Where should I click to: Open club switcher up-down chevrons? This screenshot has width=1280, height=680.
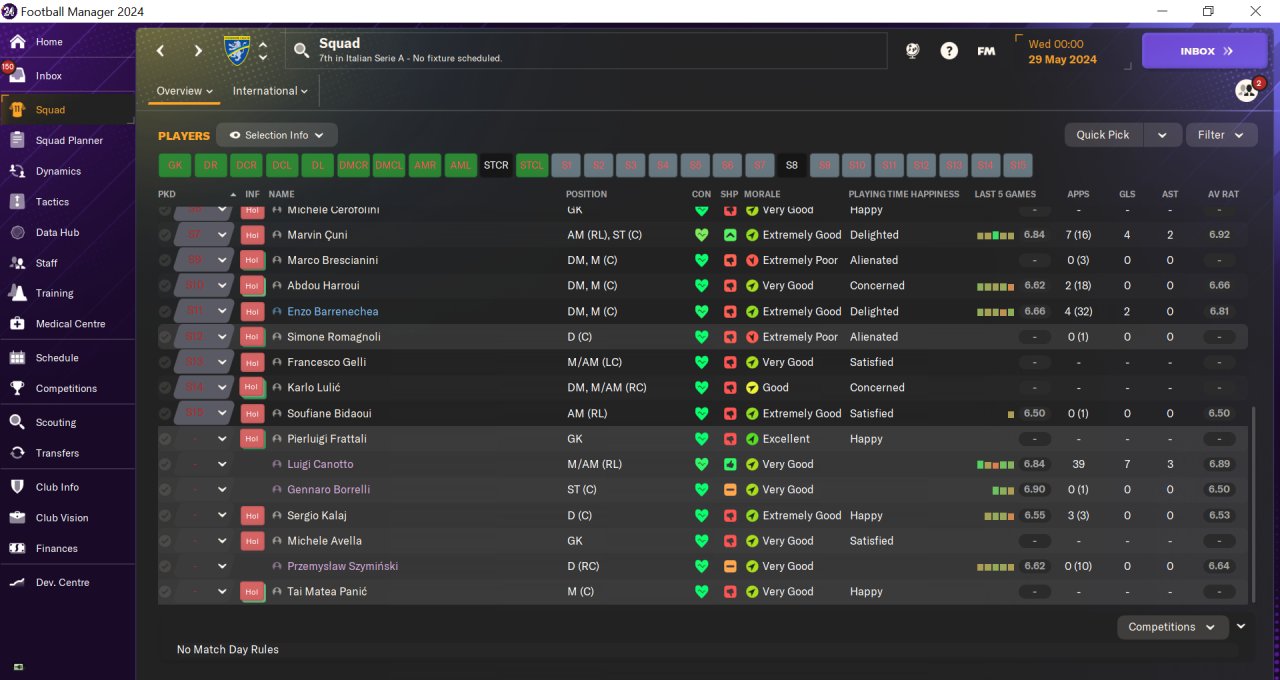[x=263, y=51]
